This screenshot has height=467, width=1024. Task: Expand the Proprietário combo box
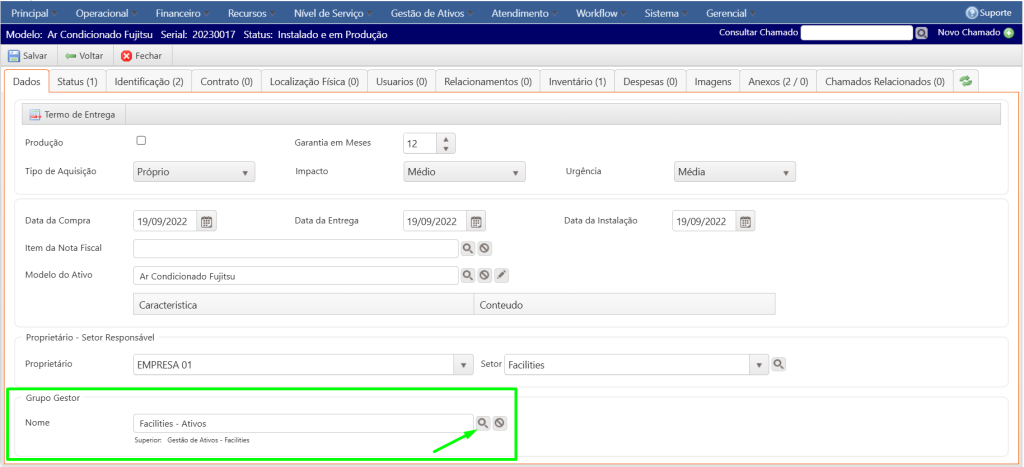coord(463,365)
